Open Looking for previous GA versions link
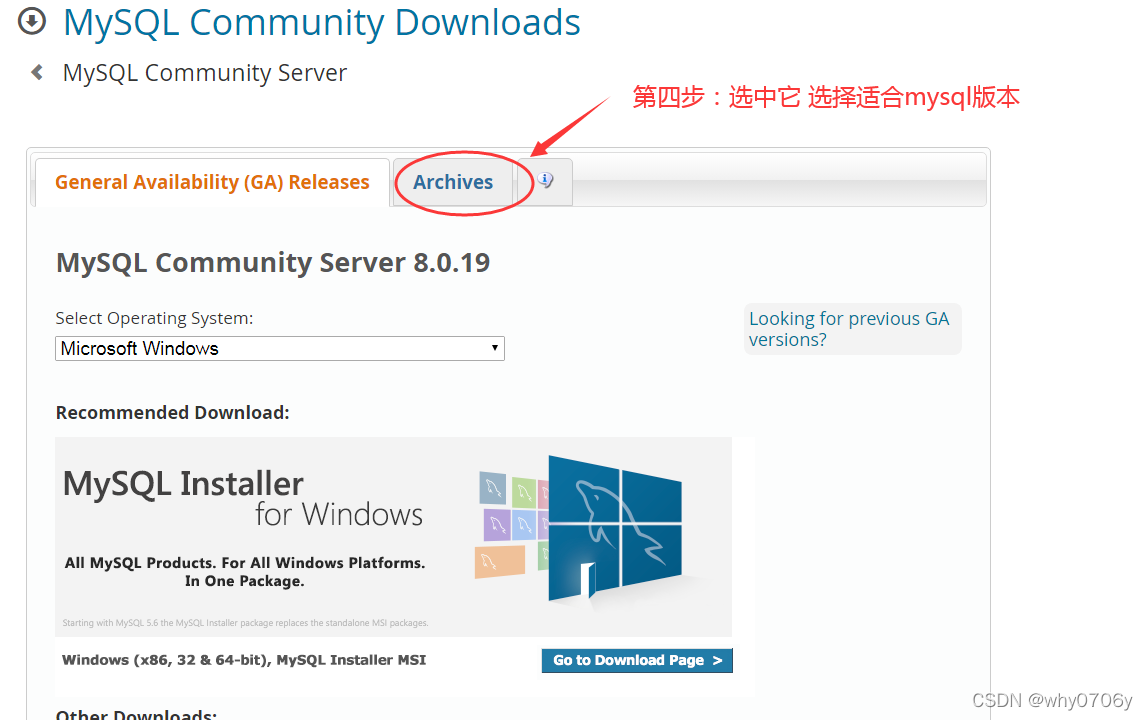The image size is (1148, 720). point(849,329)
